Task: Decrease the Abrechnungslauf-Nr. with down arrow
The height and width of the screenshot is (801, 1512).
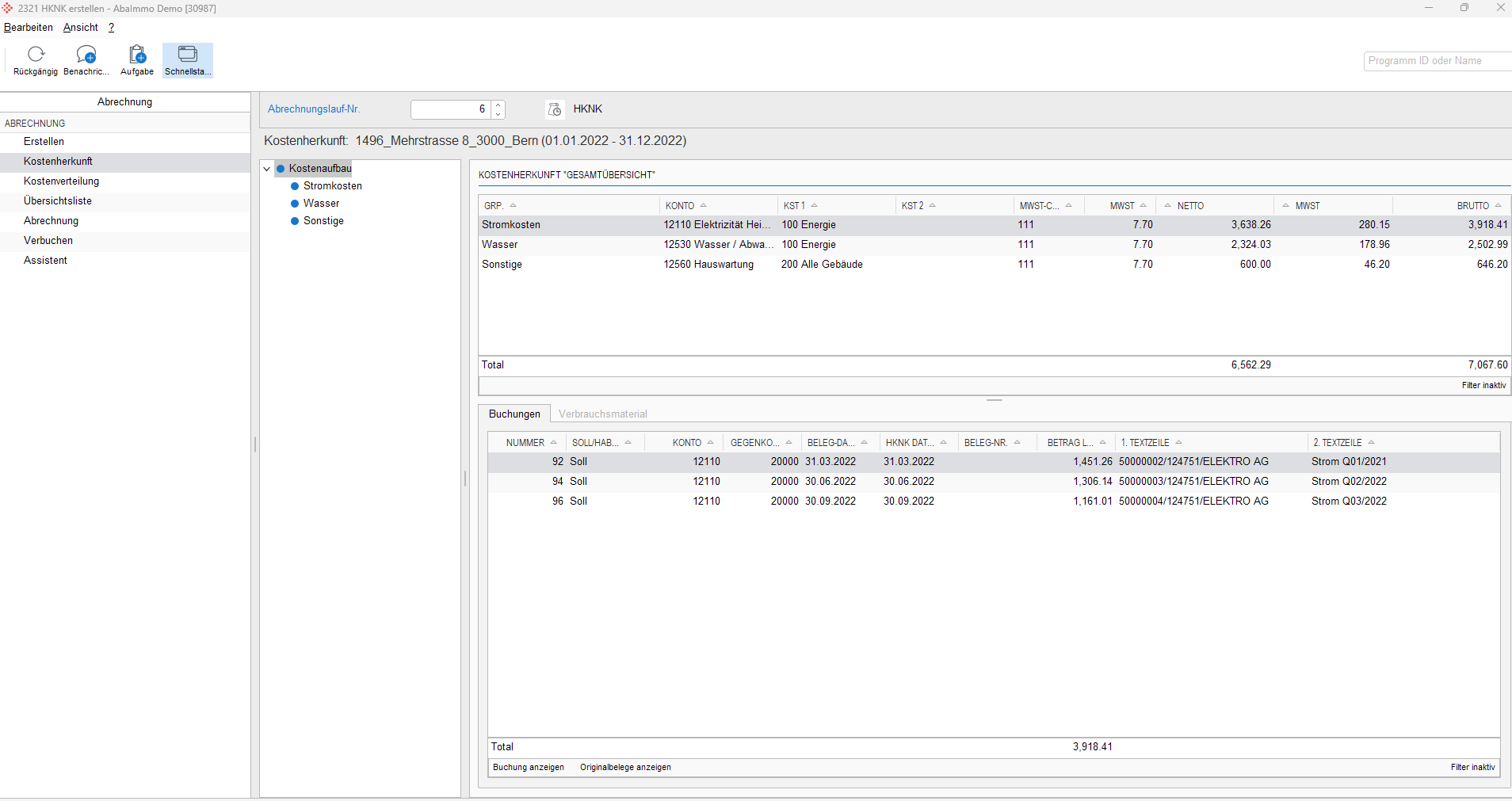Action: click(x=498, y=114)
